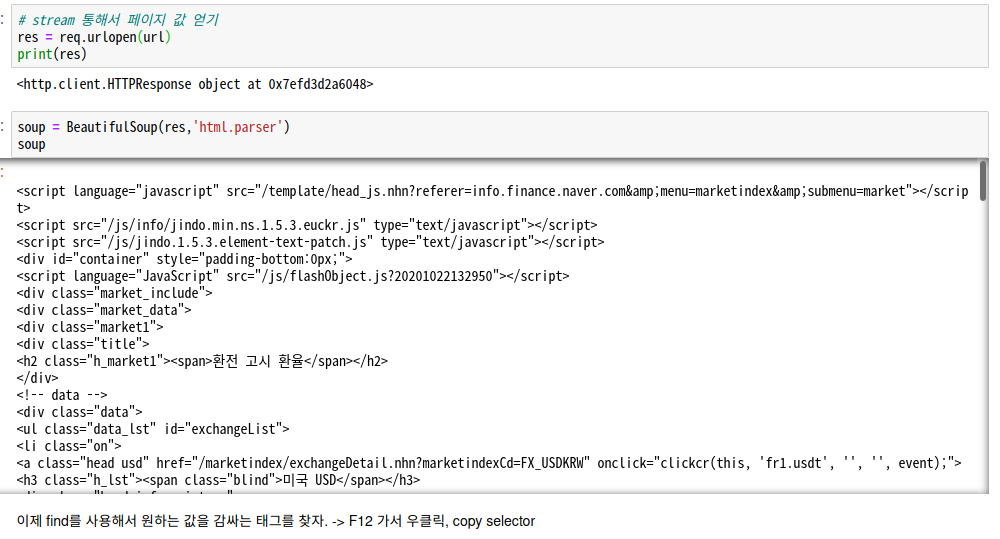The width and height of the screenshot is (1000, 539).
Task: Click the div class="market_include" line
Action: [x=114, y=293]
